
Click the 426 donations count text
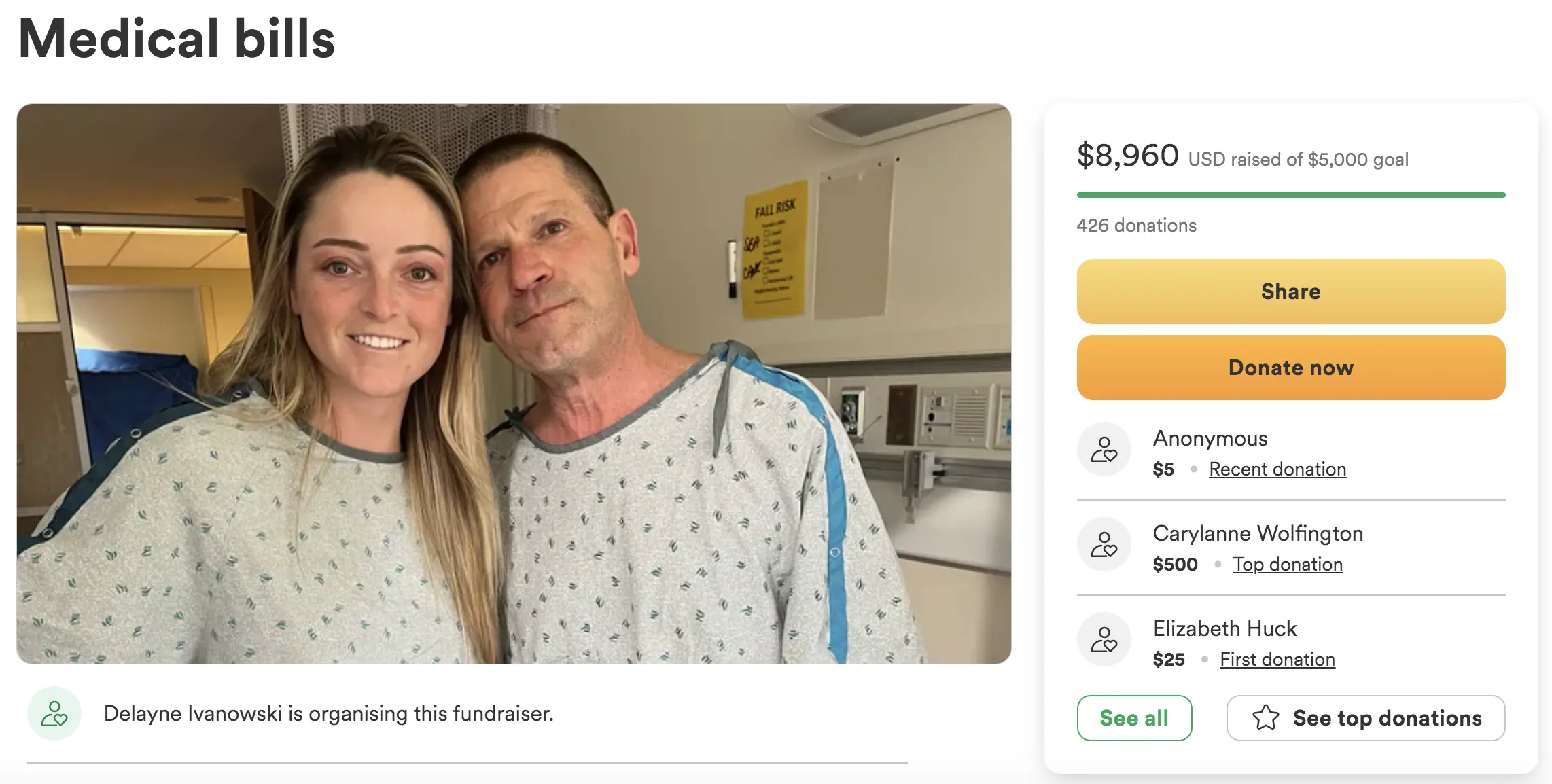tap(1137, 226)
